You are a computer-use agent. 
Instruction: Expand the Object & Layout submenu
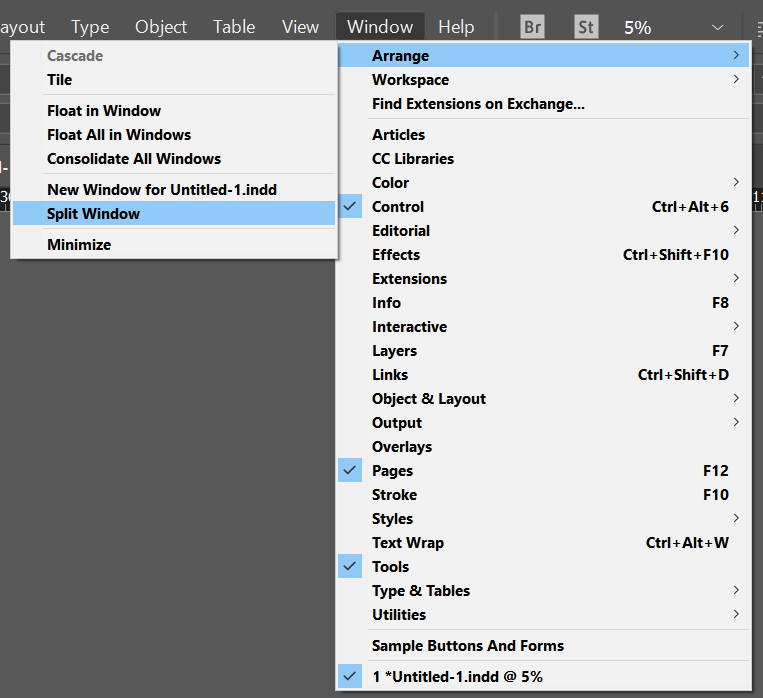544,399
